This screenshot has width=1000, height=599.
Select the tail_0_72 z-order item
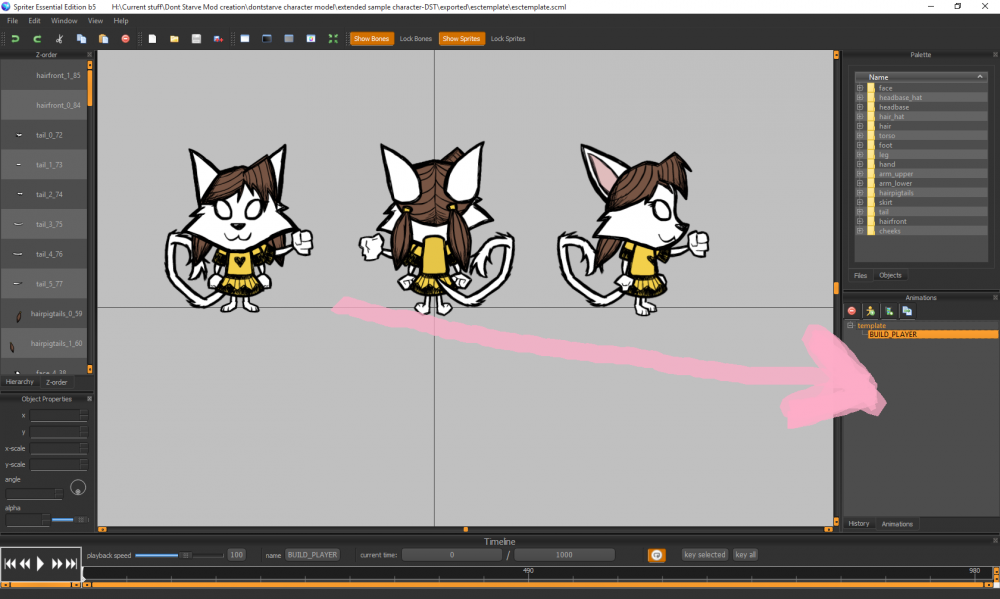click(x=43, y=135)
